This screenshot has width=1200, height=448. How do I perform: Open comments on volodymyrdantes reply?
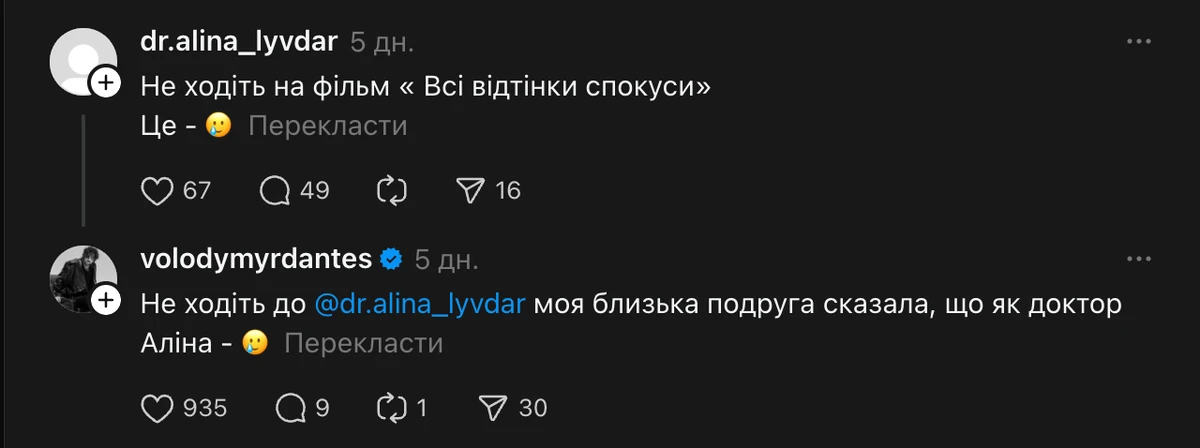[x=290, y=407]
